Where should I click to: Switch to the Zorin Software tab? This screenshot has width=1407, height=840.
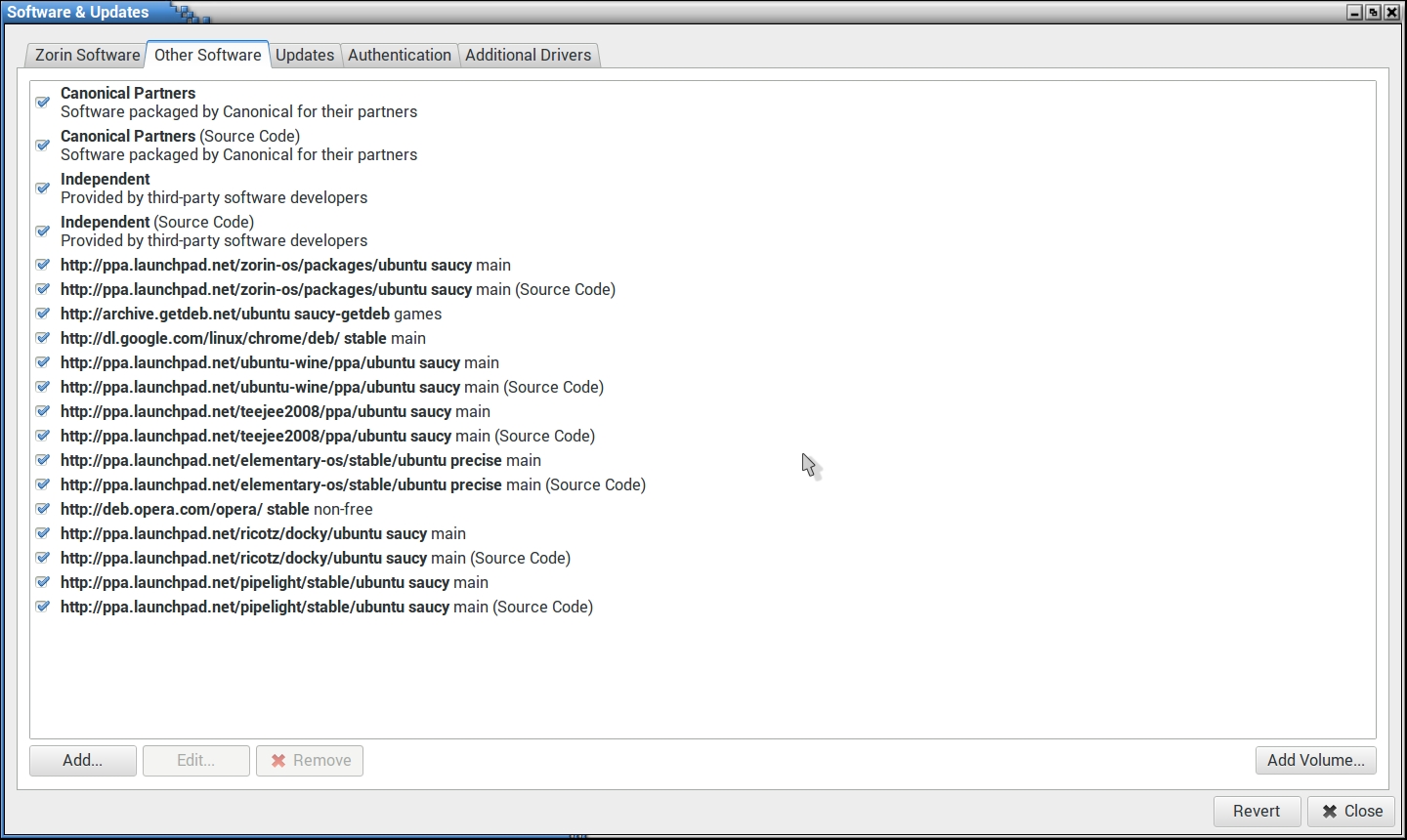pyautogui.click(x=87, y=55)
